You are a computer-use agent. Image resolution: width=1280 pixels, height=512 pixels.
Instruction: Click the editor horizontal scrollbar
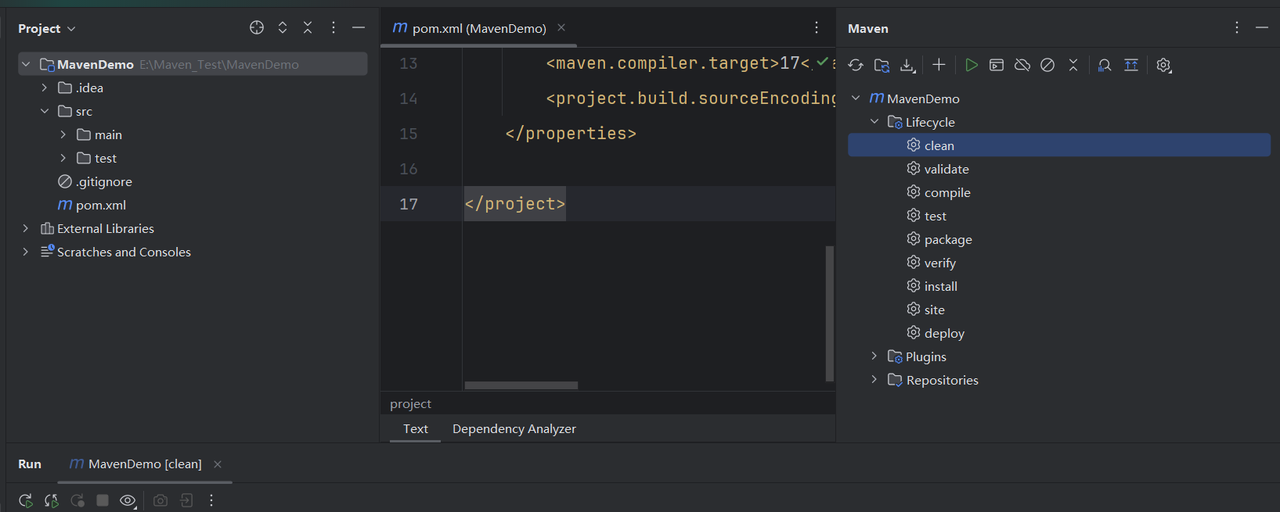tap(521, 385)
